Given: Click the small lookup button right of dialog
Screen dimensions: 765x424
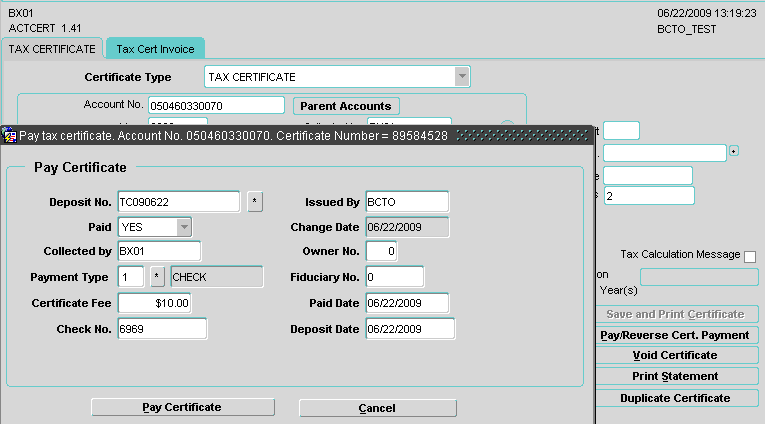Looking at the screenshot, I should click(x=734, y=152).
